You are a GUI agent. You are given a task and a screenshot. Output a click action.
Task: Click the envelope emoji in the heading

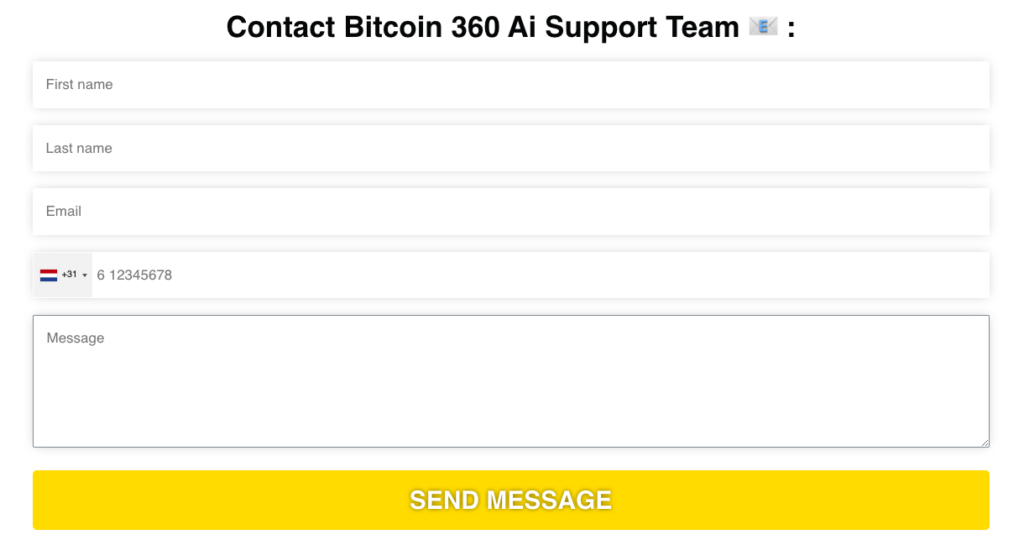tap(763, 27)
